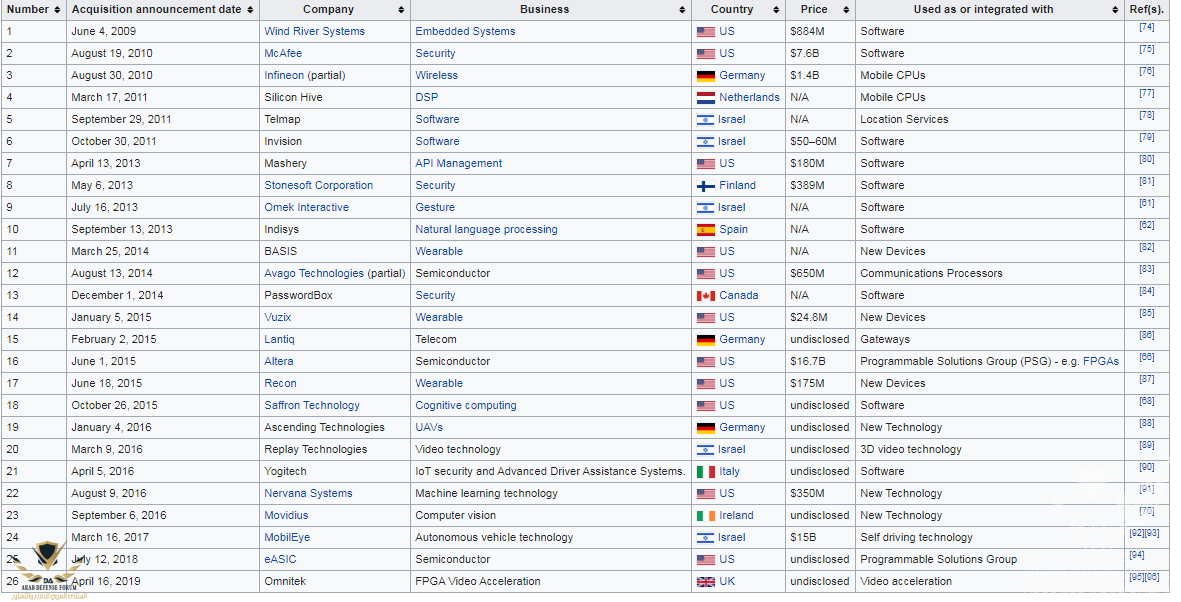The image size is (1181, 602).
Task: Click the Netherlands flag in the Silicon Hive row
Action: coord(706,98)
